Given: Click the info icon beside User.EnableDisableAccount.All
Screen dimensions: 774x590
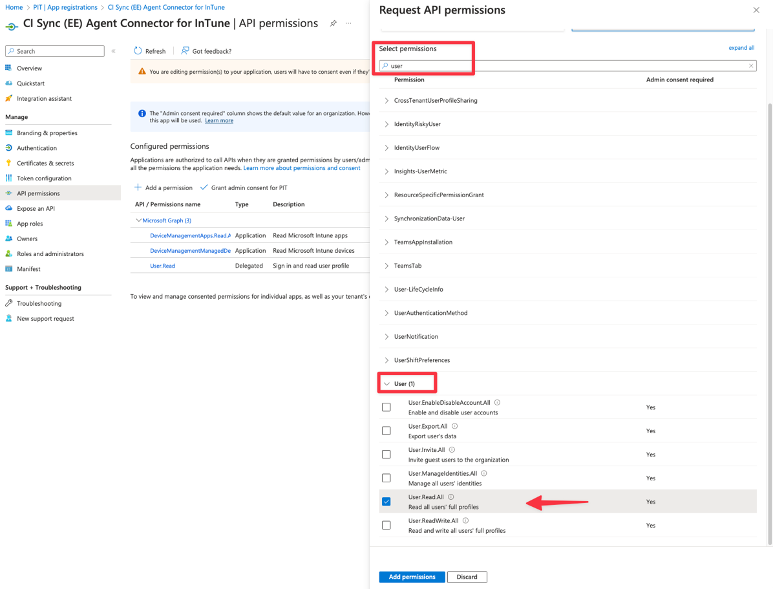Looking at the screenshot, I should tap(497, 402).
